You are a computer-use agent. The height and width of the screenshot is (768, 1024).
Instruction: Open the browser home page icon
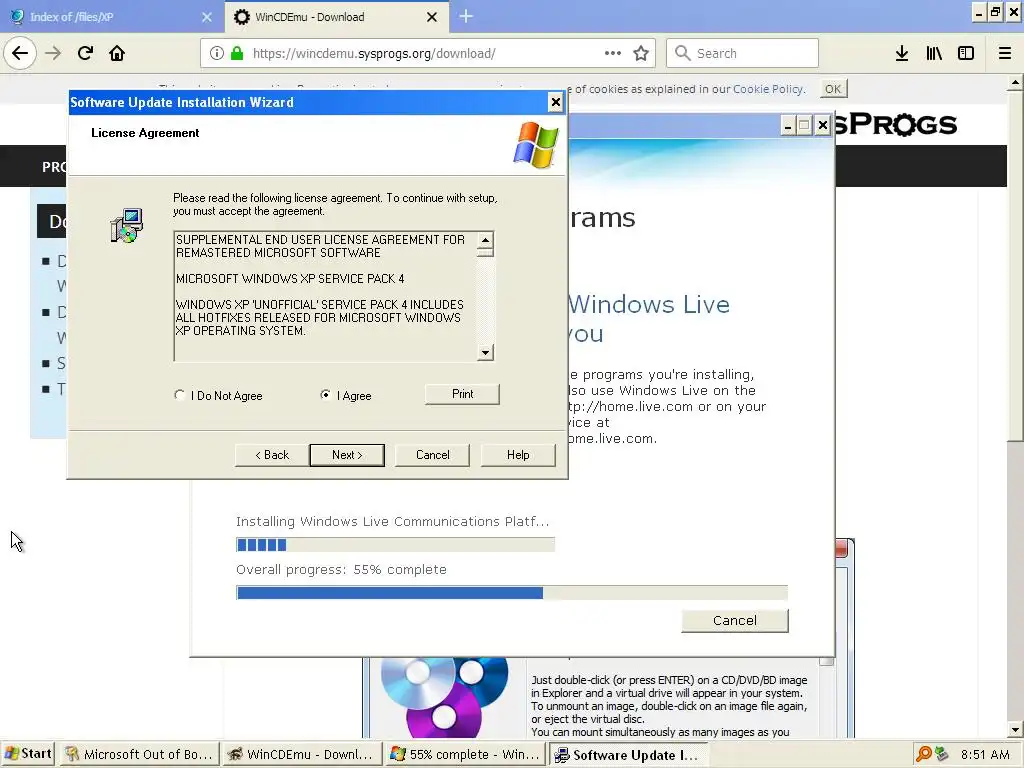click(117, 53)
